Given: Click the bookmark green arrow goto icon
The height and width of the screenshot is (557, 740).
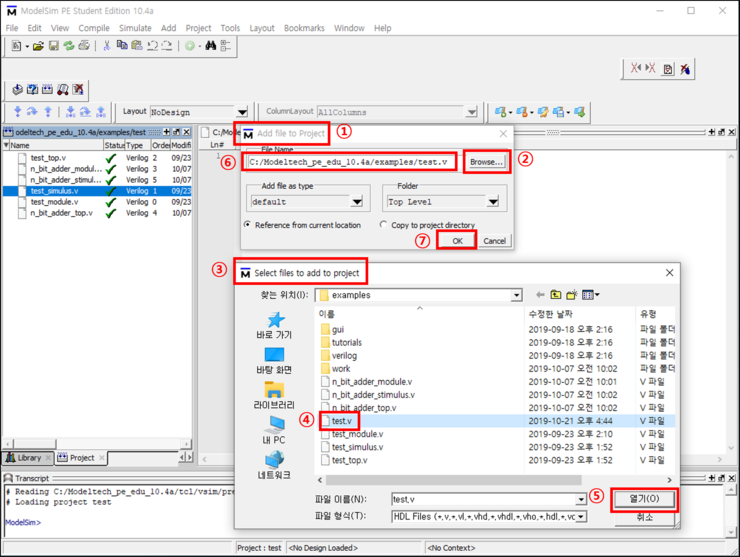Looking at the screenshot, I should [580, 112].
